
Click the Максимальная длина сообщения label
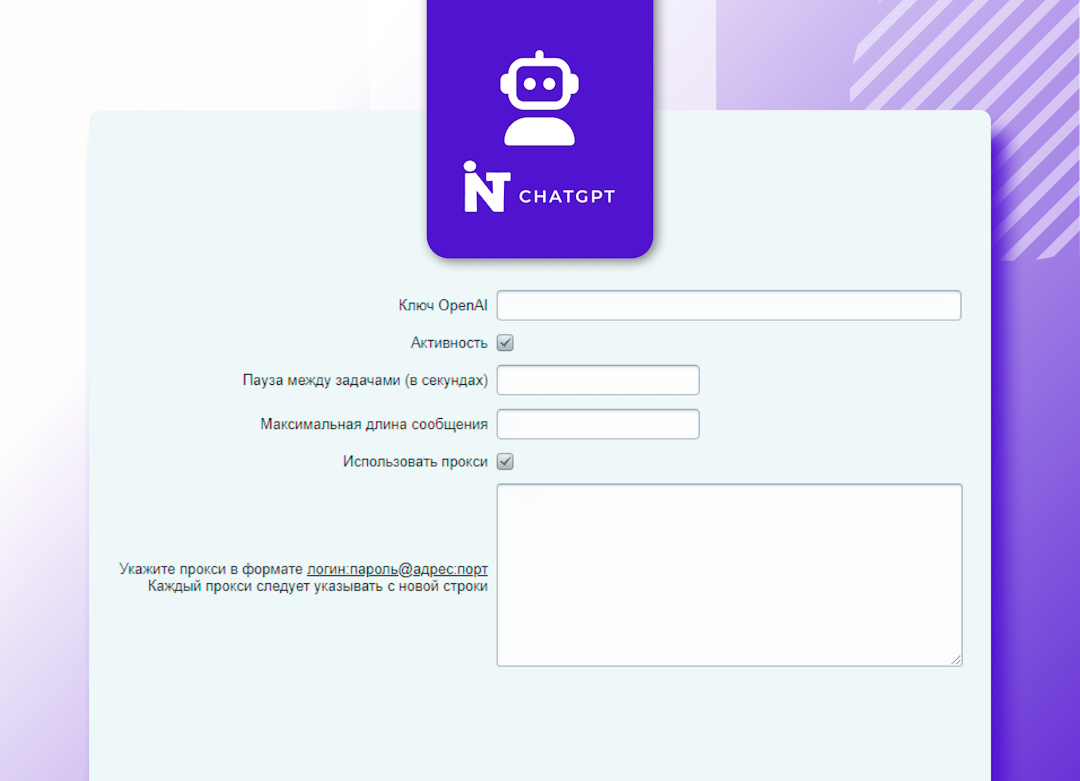click(x=374, y=424)
